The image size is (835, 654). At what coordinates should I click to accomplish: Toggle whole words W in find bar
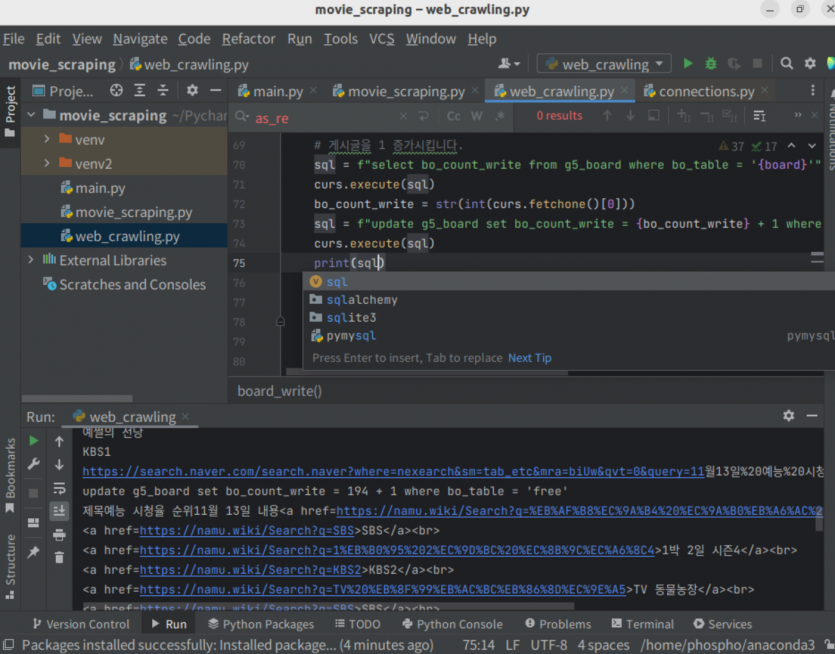point(477,116)
